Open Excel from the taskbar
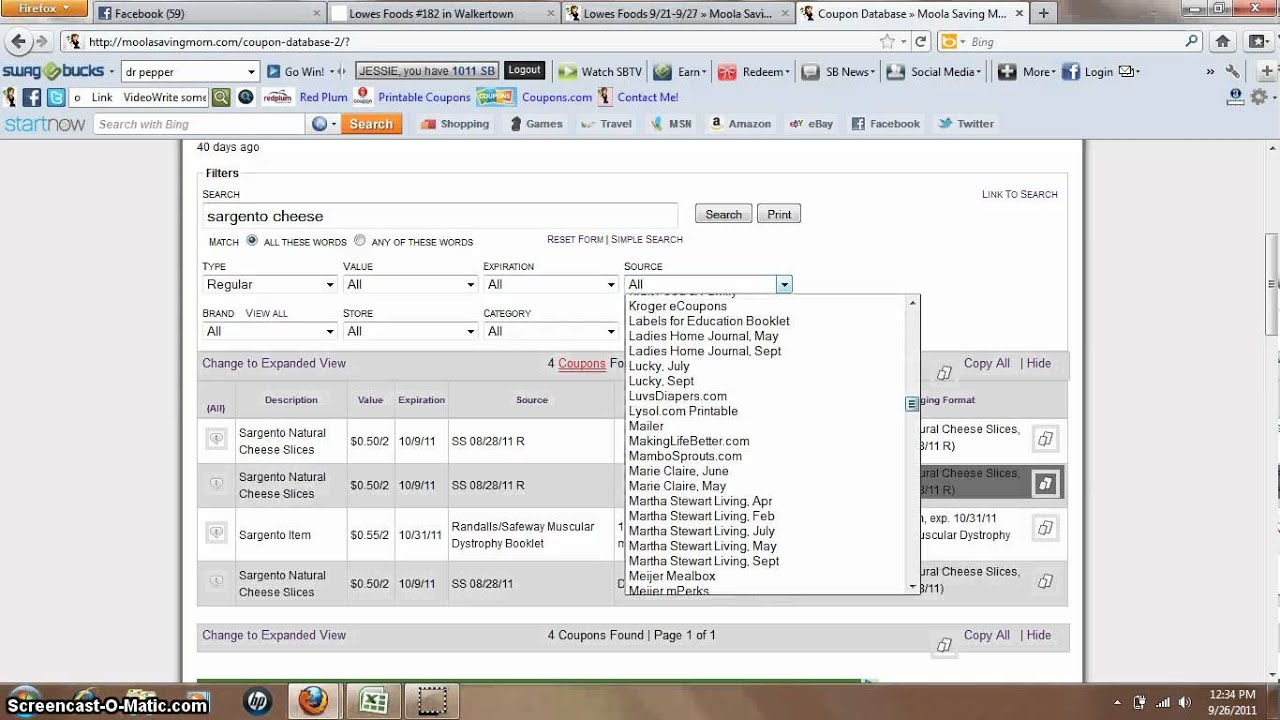 373,701
